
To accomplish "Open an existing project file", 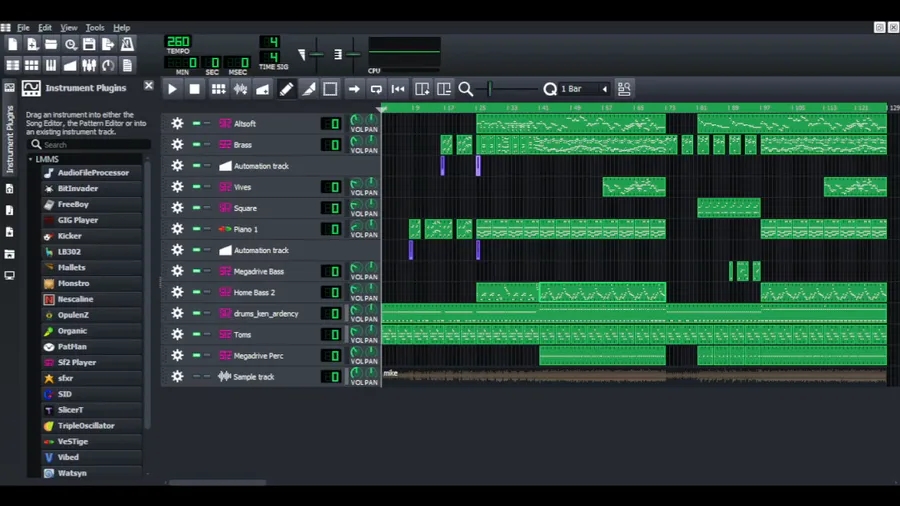I will pos(51,44).
